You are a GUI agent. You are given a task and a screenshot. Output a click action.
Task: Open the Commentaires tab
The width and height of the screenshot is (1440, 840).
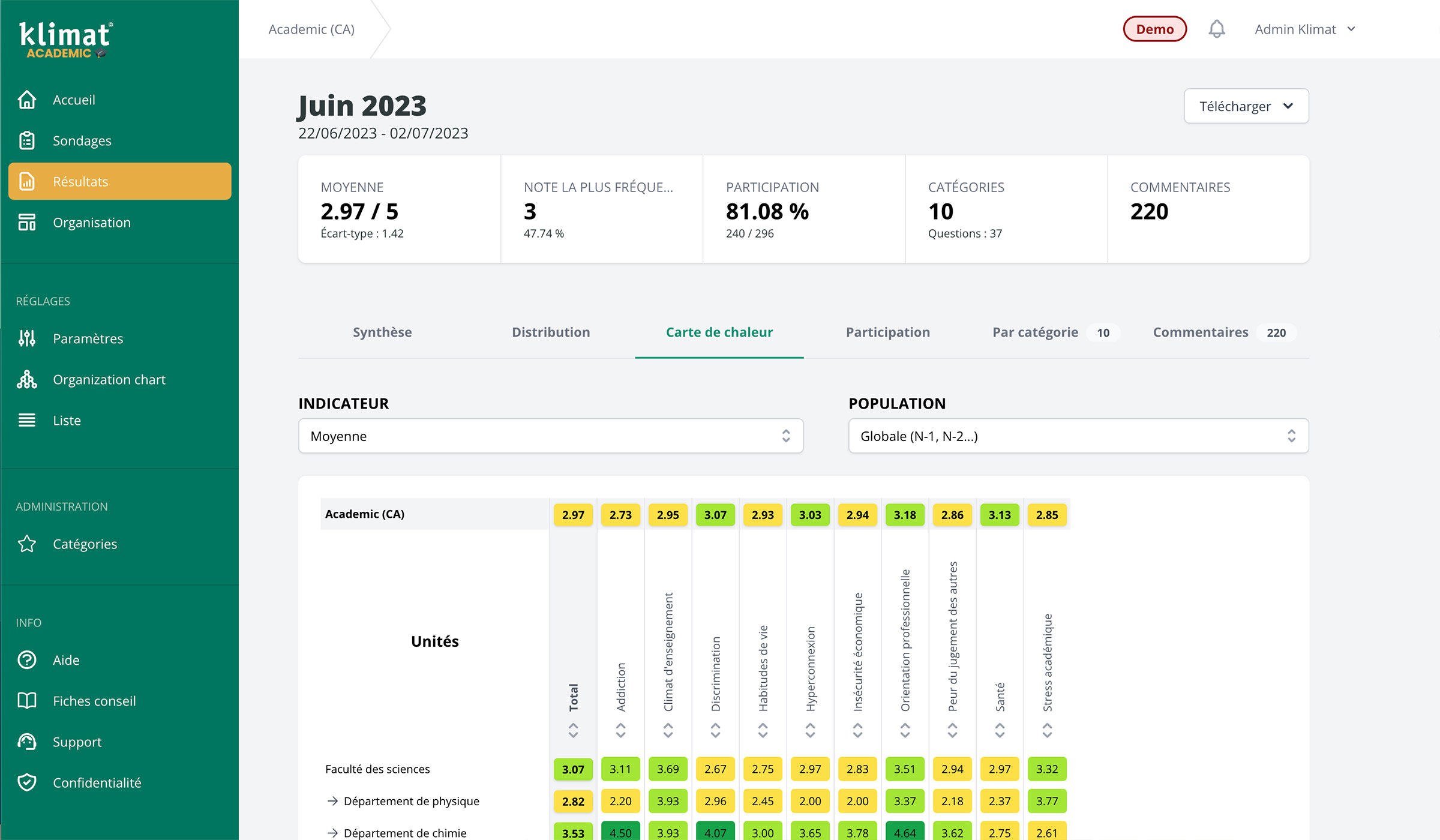click(1225, 332)
